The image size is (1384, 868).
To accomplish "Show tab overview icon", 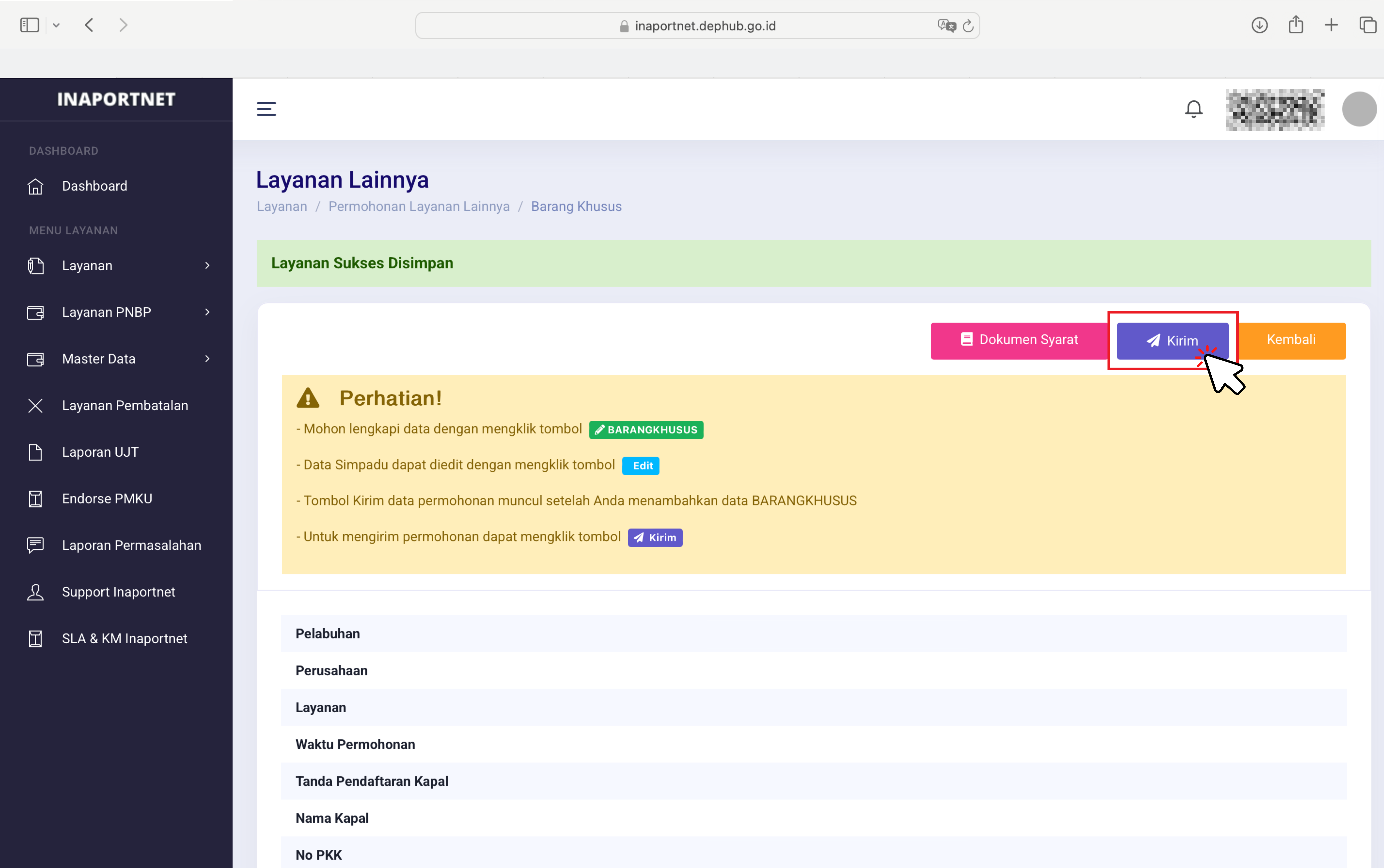I will click(1367, 25).
